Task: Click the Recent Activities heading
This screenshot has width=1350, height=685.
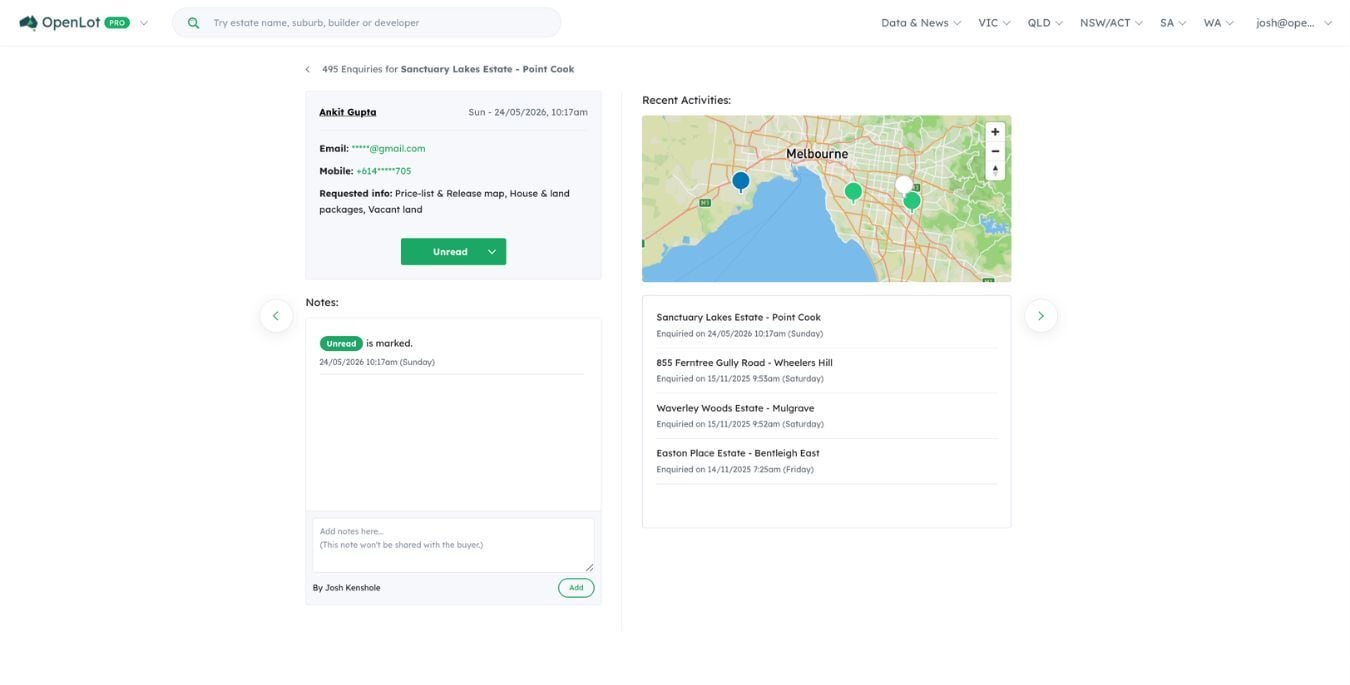Action: pos(686,100)
